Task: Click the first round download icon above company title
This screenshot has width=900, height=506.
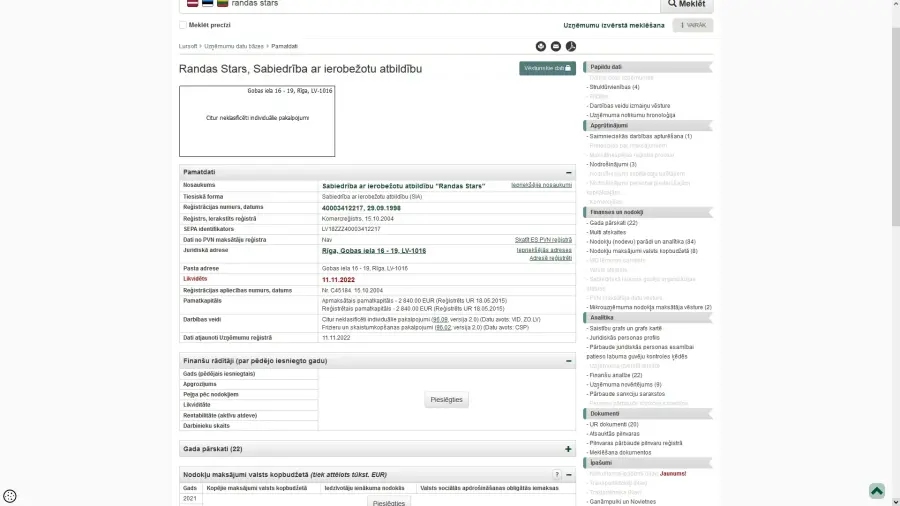Action: [x=541, y=46]
